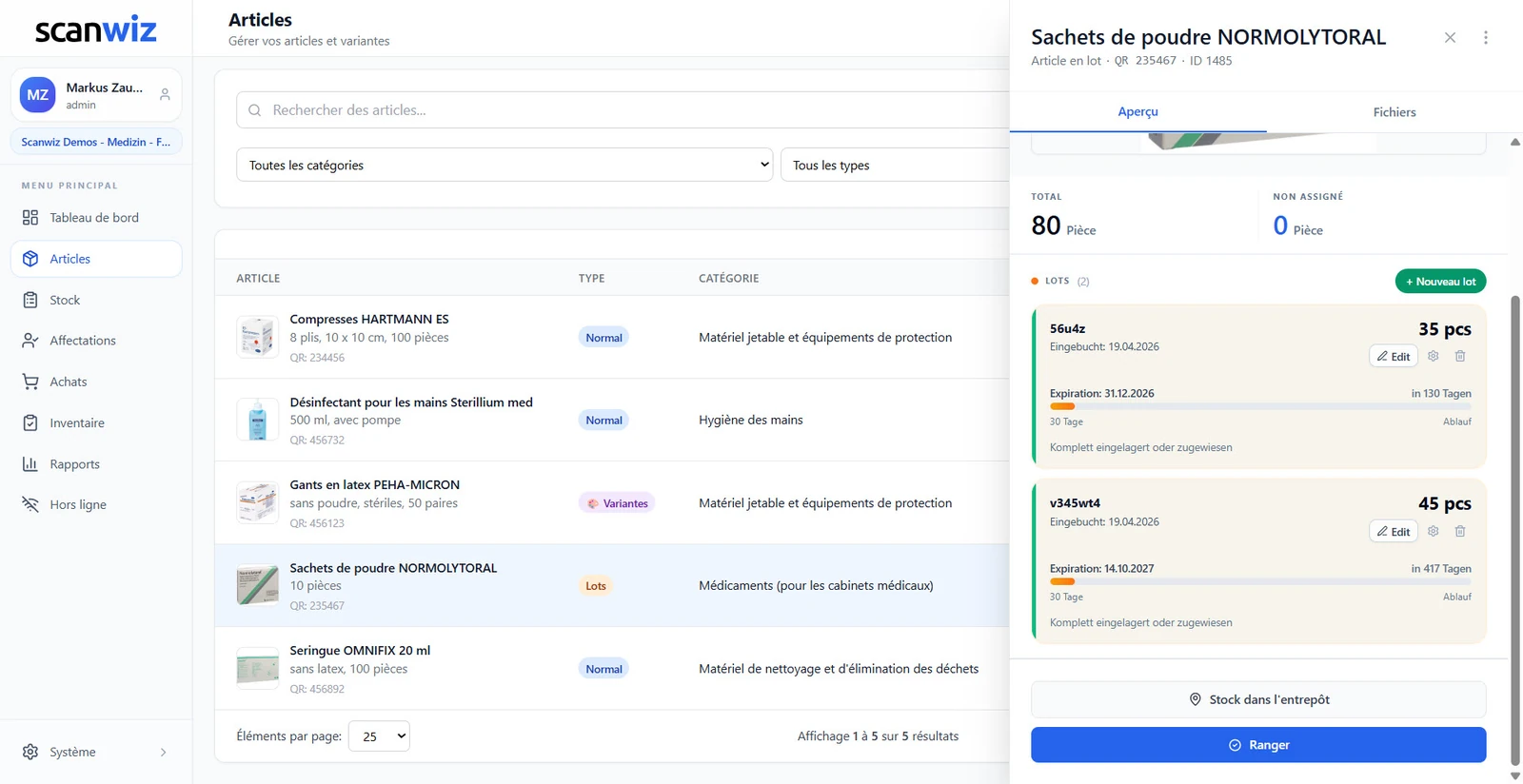This screenshot has width=1523, height=784.
Task: Click the MZ avatar badge
Action: click(x=38, y=95)
